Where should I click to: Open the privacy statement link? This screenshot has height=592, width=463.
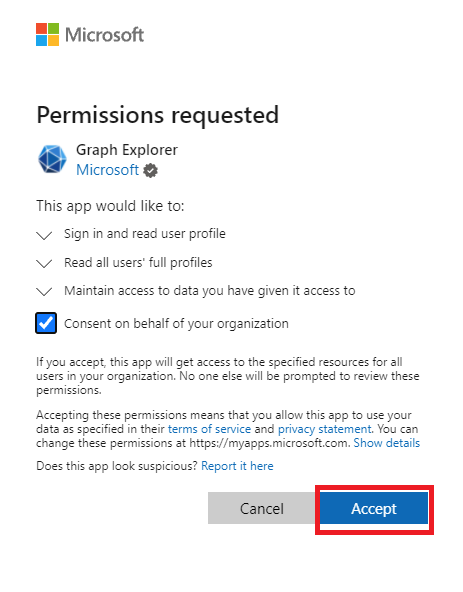click(325, 429)
